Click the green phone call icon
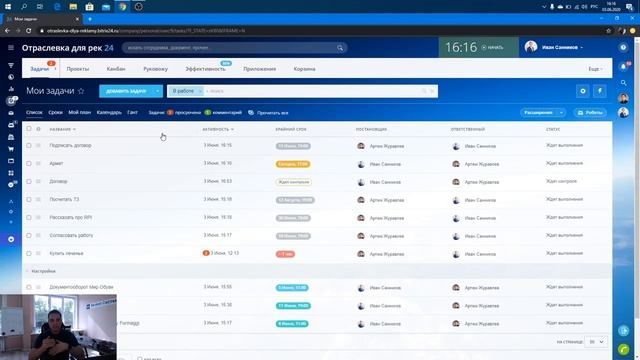The image size is (640, 360). (624, 349)
